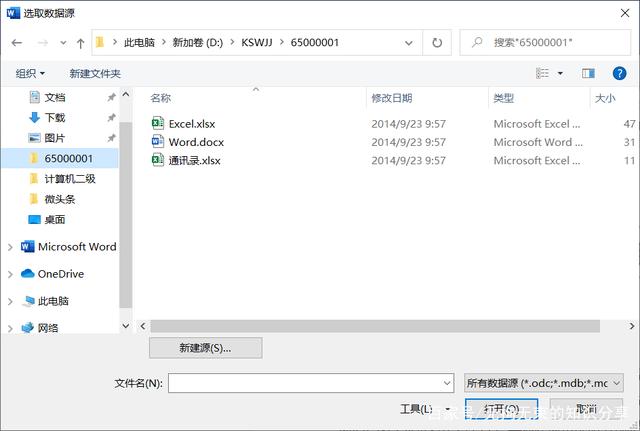Select 新加卷 (D:) in address path
This screenshot has width=640, height=431.
click(198, 42)
